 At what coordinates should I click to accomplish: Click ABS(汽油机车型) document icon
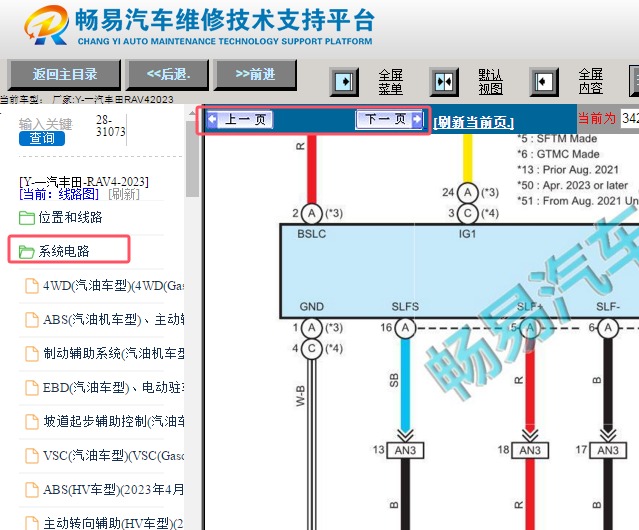32,320
